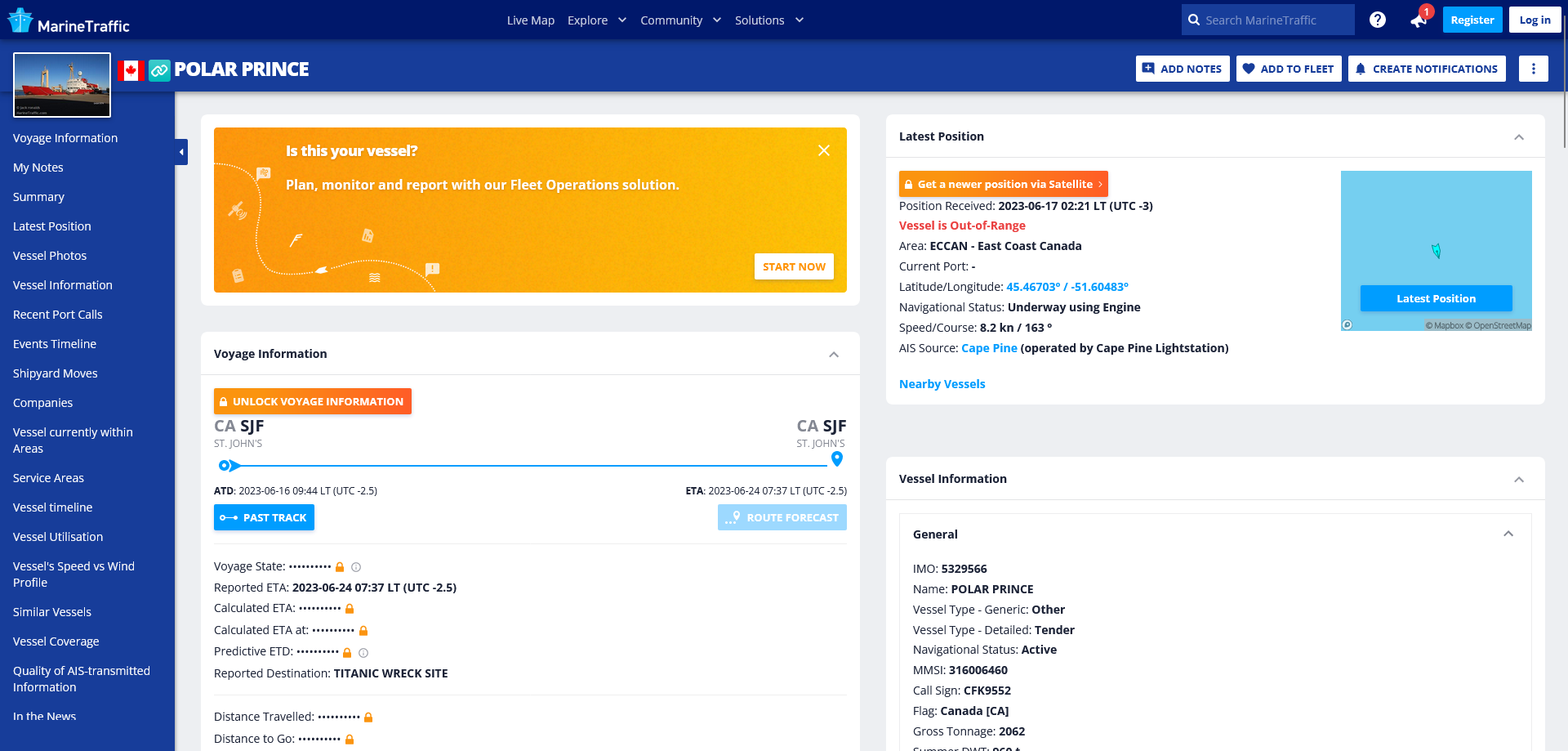Viewport: 1568px width, 751px height.
Task: Focus the Search MarineTraffic field
Action: tap(1268, 20)
